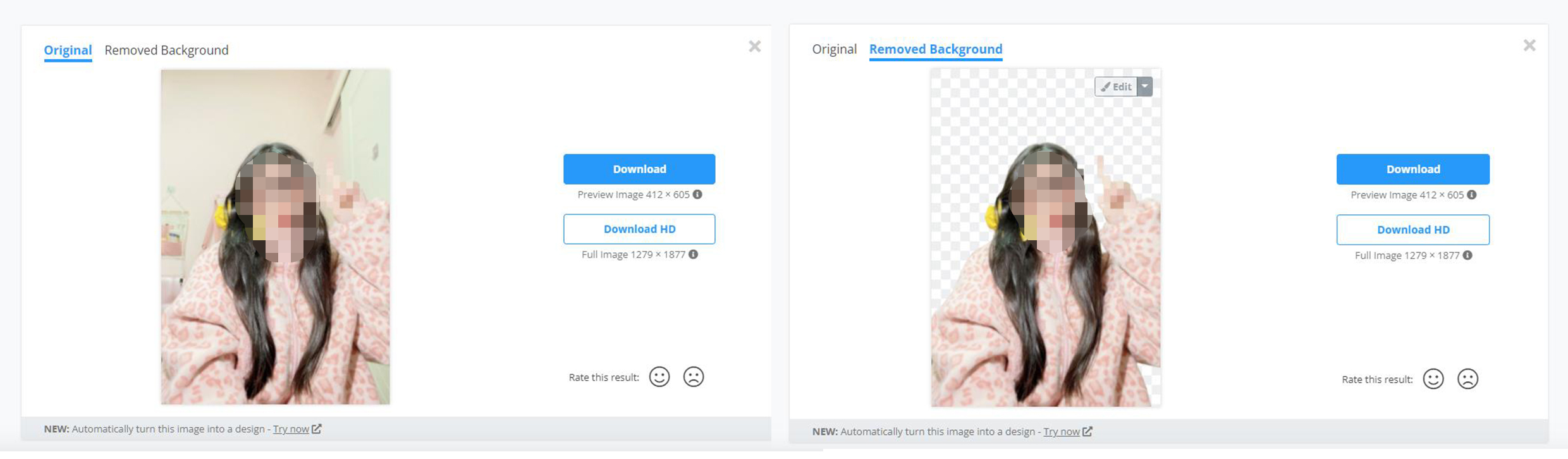Click info icon beside right Preview Image size
Screen dimensions: 1568x459
(x=1471, y=195)
